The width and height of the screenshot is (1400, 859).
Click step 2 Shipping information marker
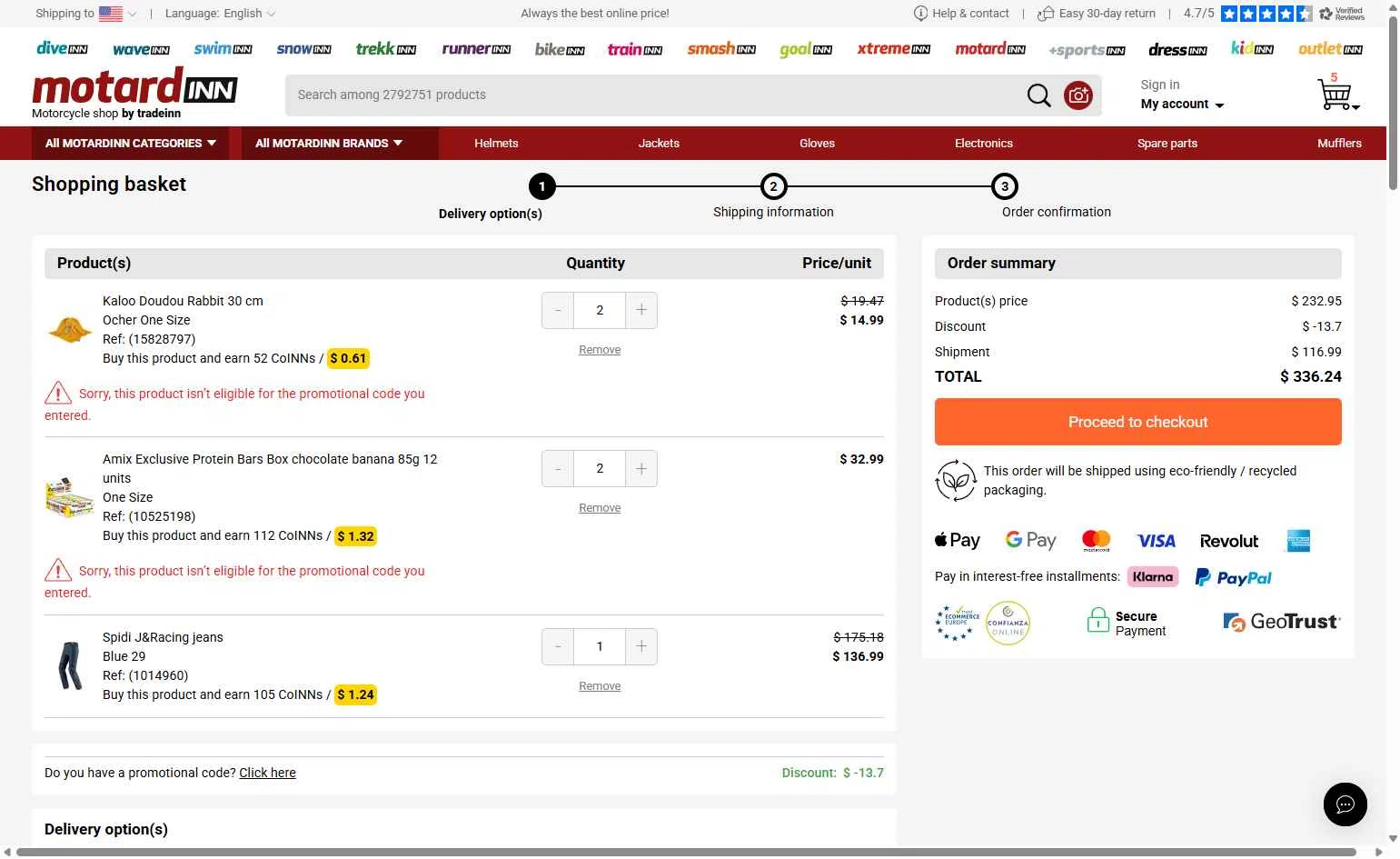pyautogui.click(x=773, y=186)
